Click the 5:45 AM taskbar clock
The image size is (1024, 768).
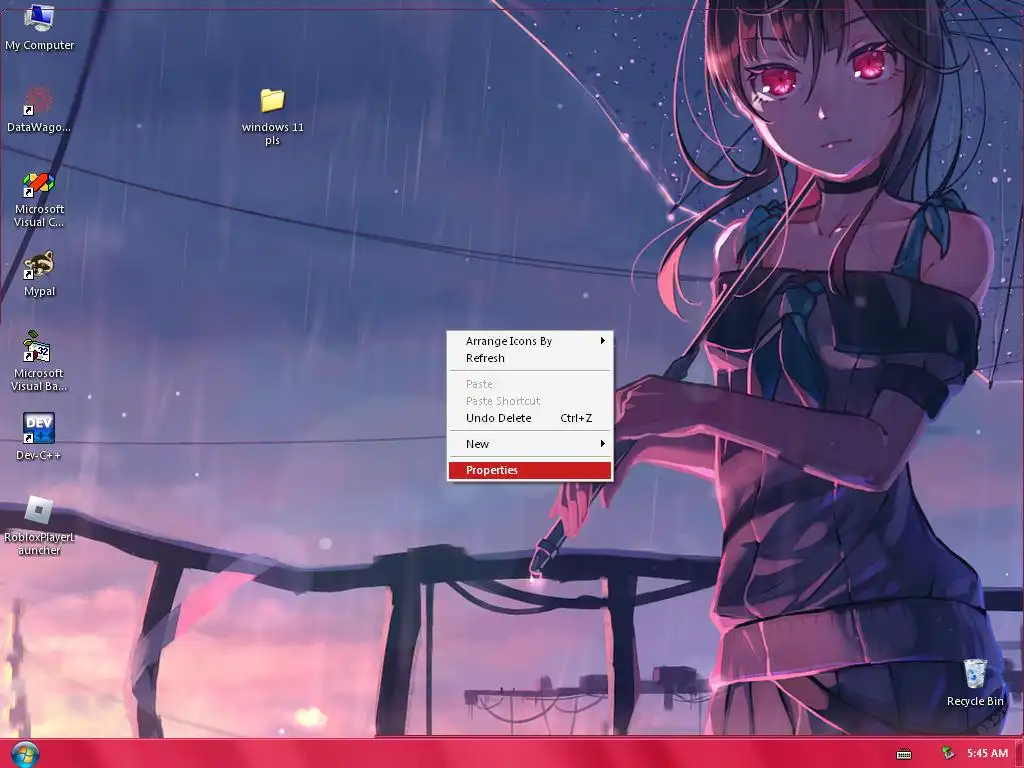(x=987, y=754)
